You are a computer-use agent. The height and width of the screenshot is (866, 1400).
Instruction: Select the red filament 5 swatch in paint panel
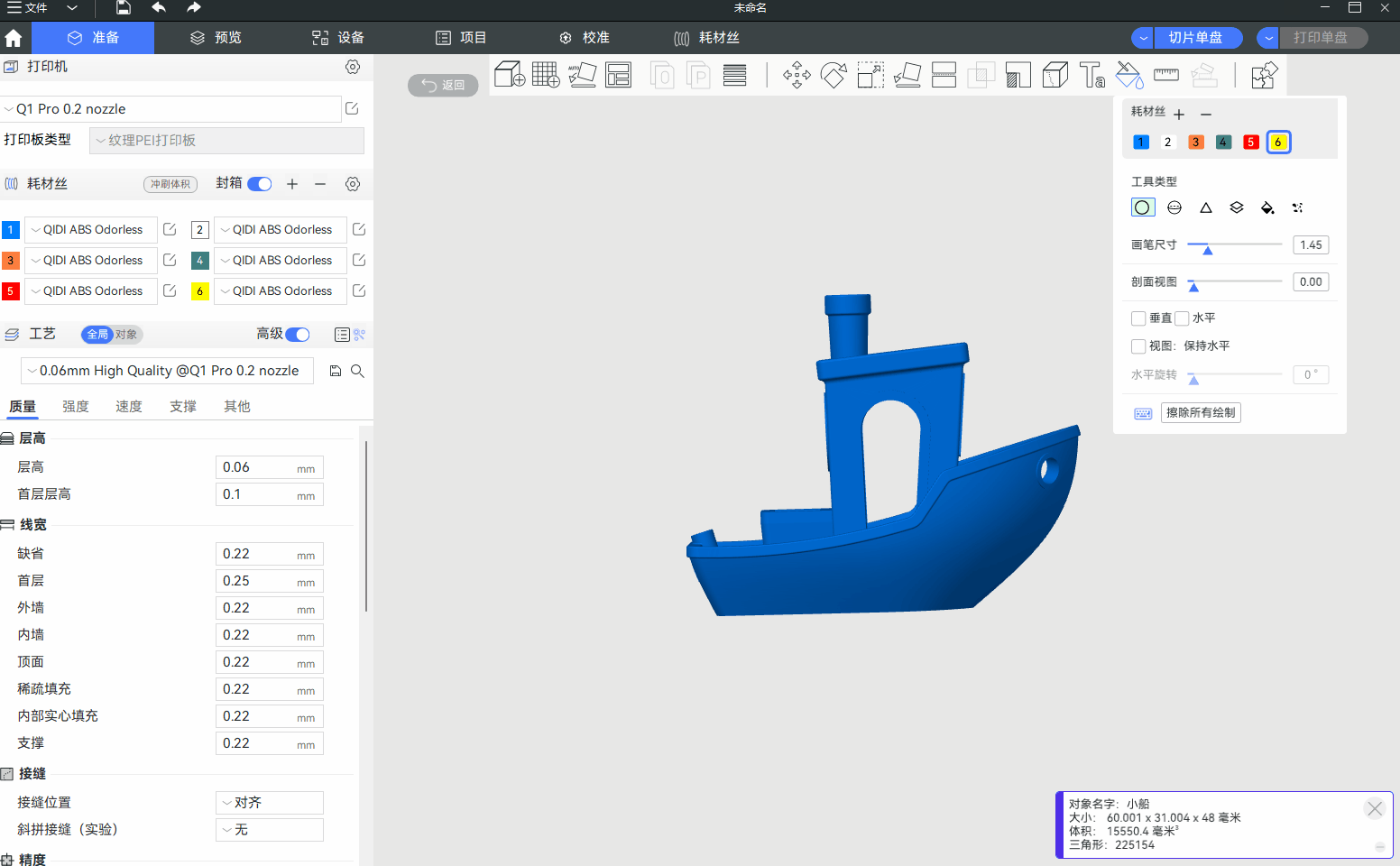click(1250, 143)
